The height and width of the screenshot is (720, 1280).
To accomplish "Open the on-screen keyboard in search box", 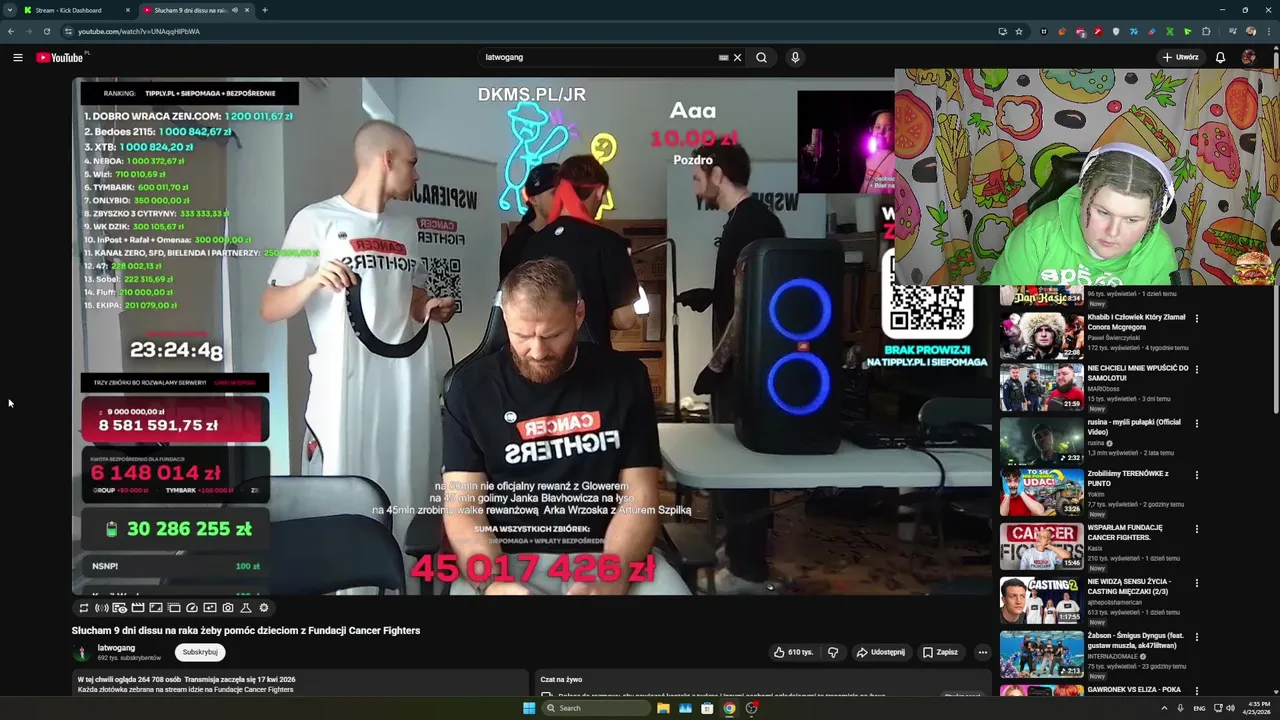I will pos(723,57).
